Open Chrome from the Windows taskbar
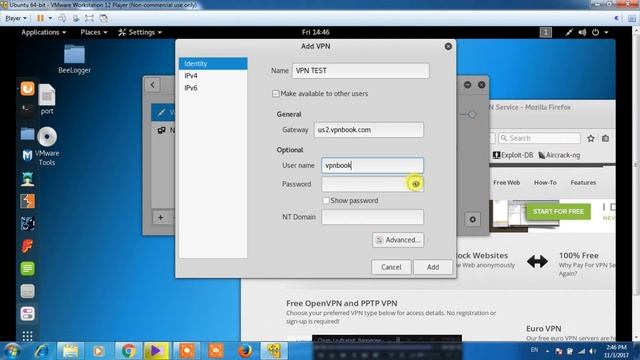This screenshot has width=640, height=360. [x=128, y=351]
